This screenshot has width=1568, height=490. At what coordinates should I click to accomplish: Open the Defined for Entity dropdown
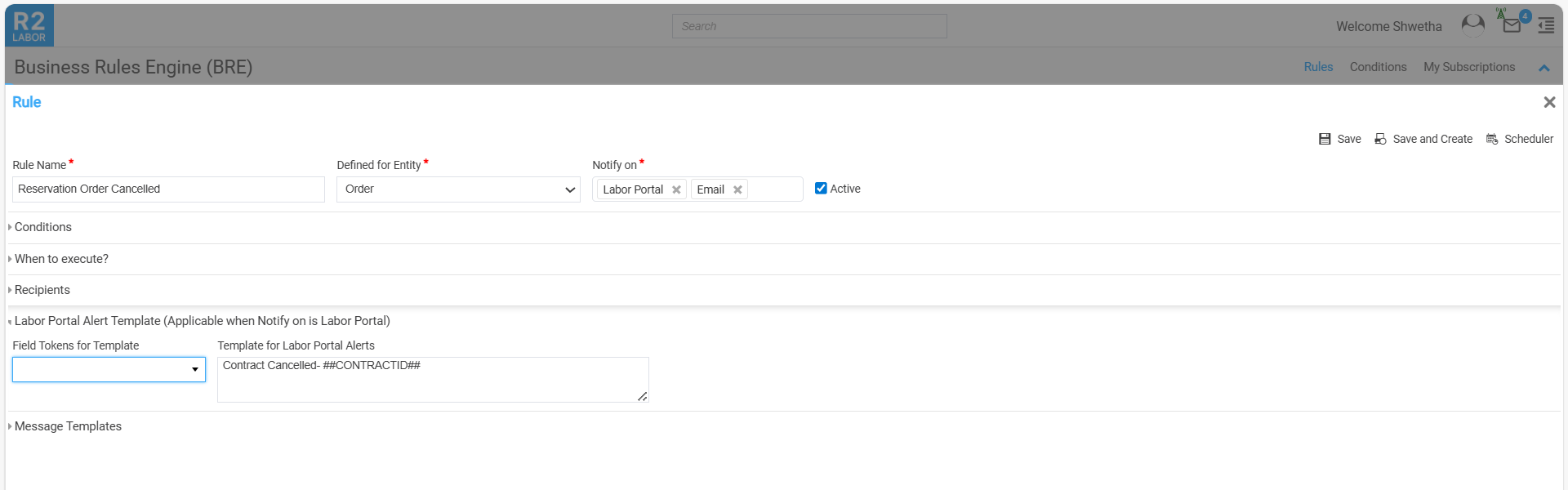(x=458, y=189)
